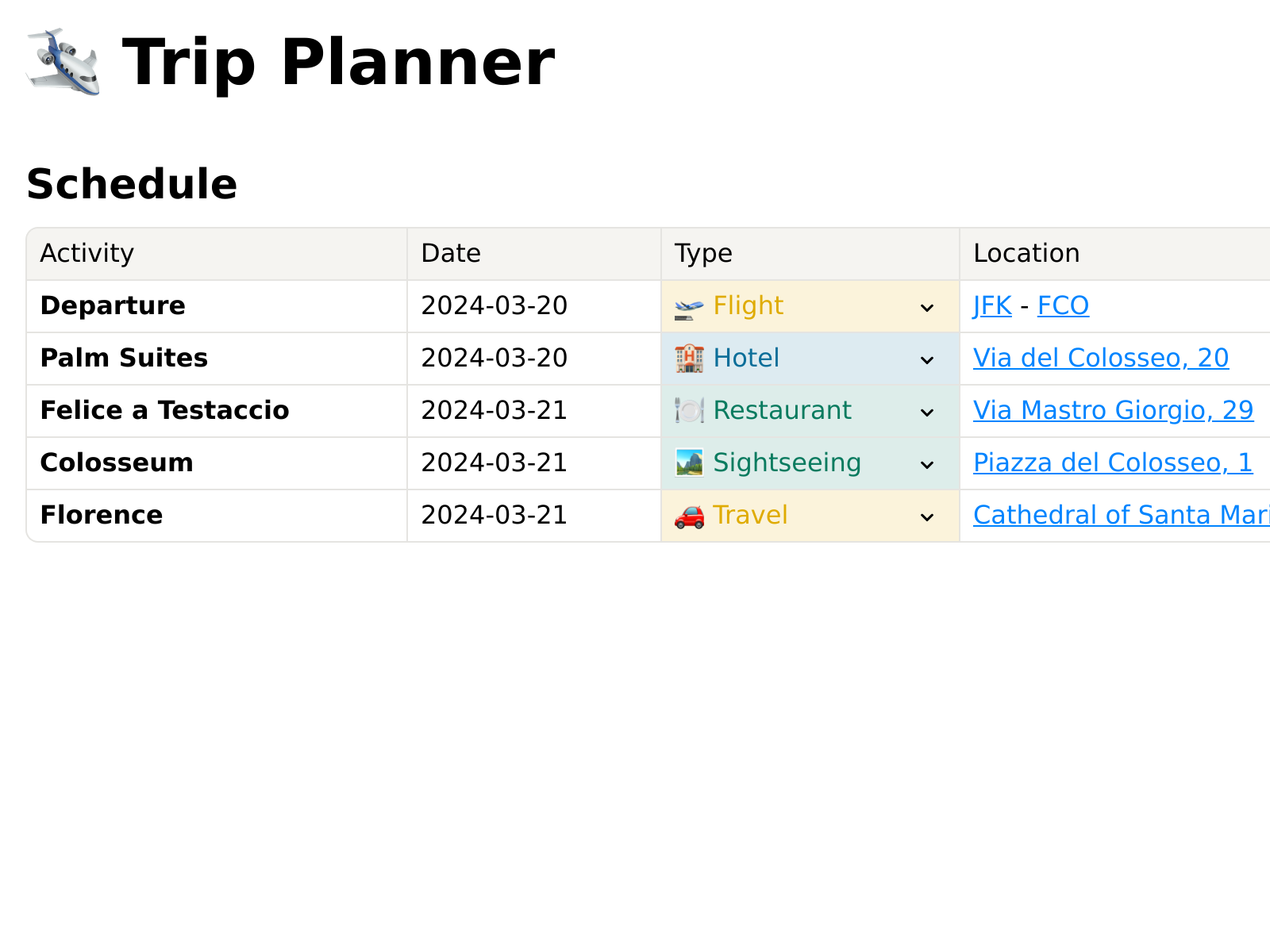Click the hotel building icon
This screenshot has height=952, width=1270.
tap(689, 359)
